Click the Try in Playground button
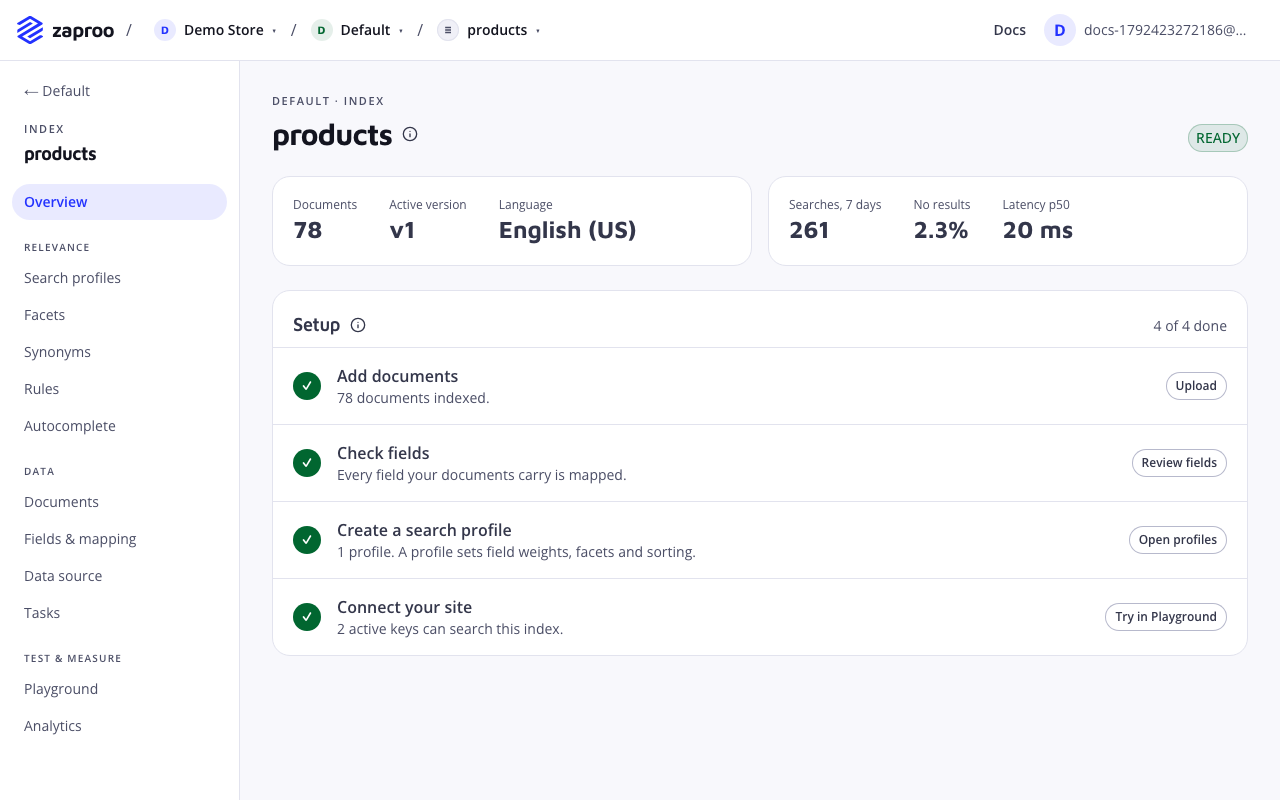 tap(1166, 617)
